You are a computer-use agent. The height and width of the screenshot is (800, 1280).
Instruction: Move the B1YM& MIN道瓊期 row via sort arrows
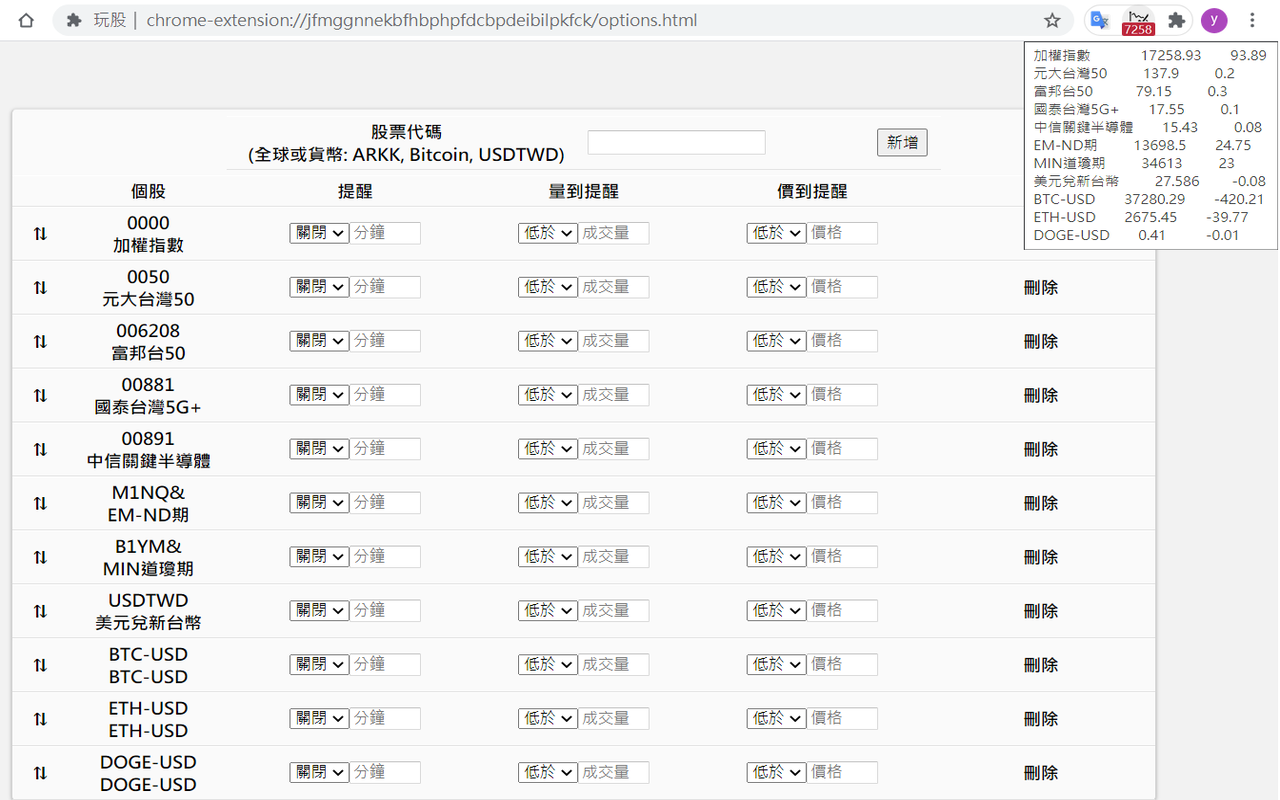tap(40, 558)
